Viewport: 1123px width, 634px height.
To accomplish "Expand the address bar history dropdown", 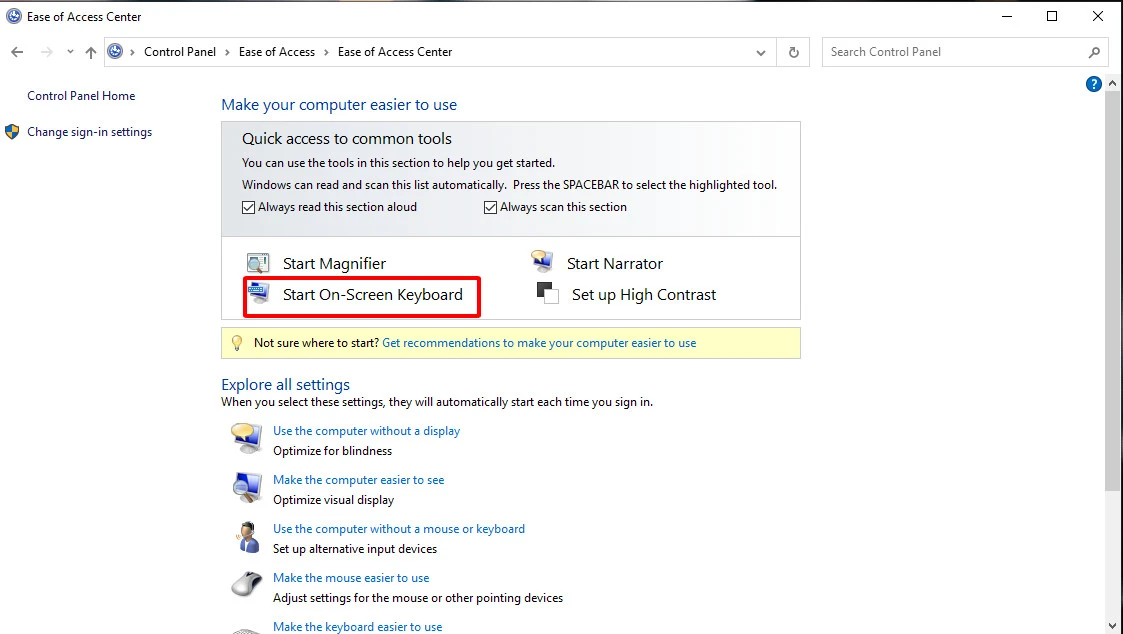I will tap(761, 52).
